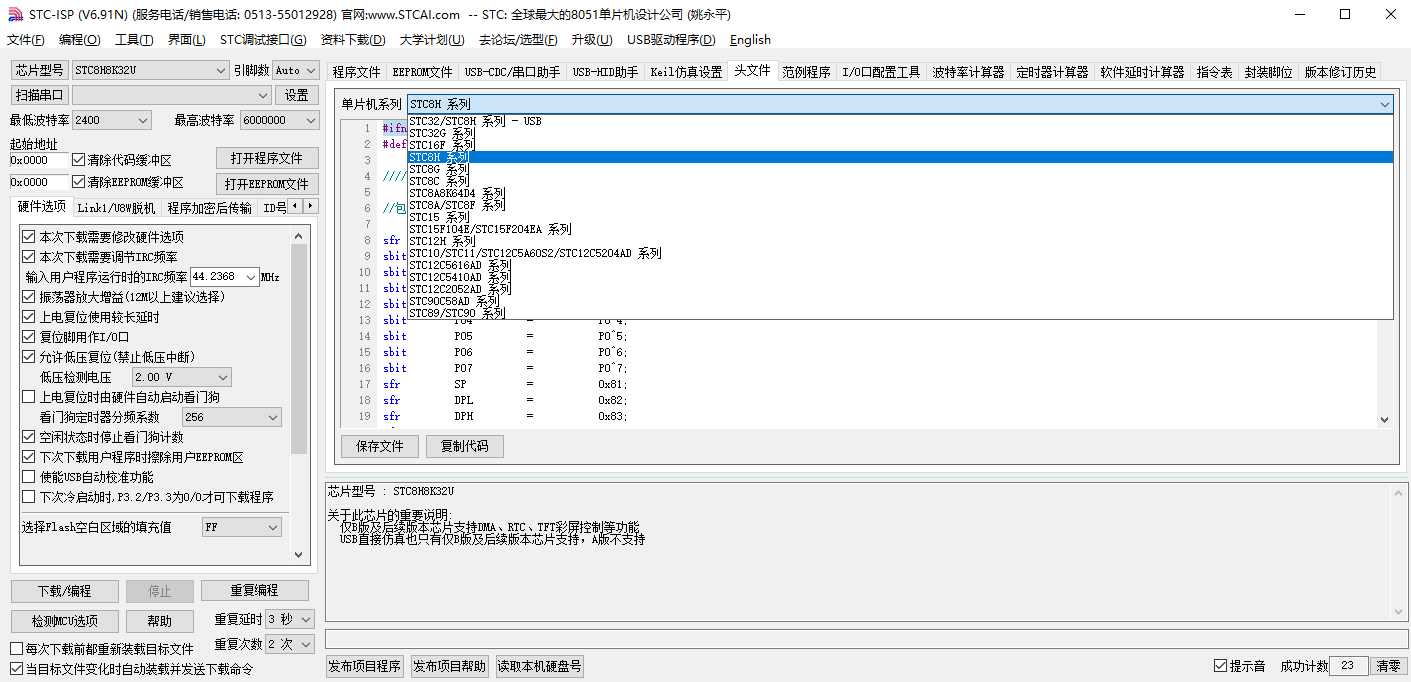Image resolution: width=1411 pixels, height=682 pixels.
Task: Click scroll-down arrow of header code editor
Action: pos(1384,420)
